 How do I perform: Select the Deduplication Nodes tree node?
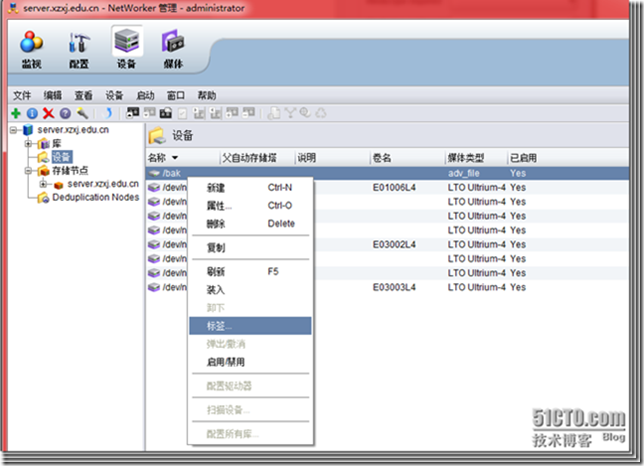click(x=96, y=197)
